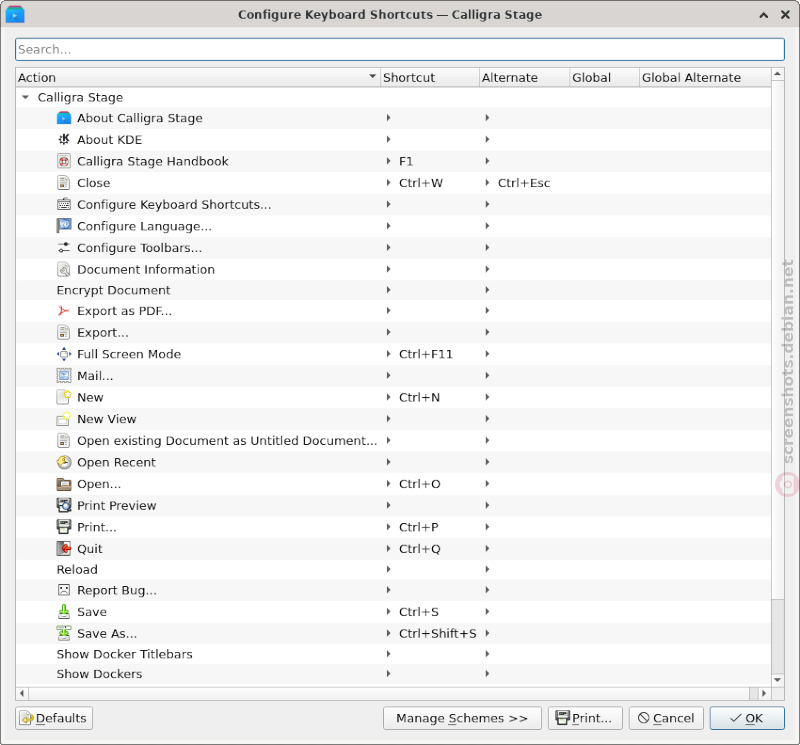The height and width of the screenshot is (745, 800).
Task: Click the horizontal scrollbar left arrow
Action: pyautogui.click(x=22, y=693)
